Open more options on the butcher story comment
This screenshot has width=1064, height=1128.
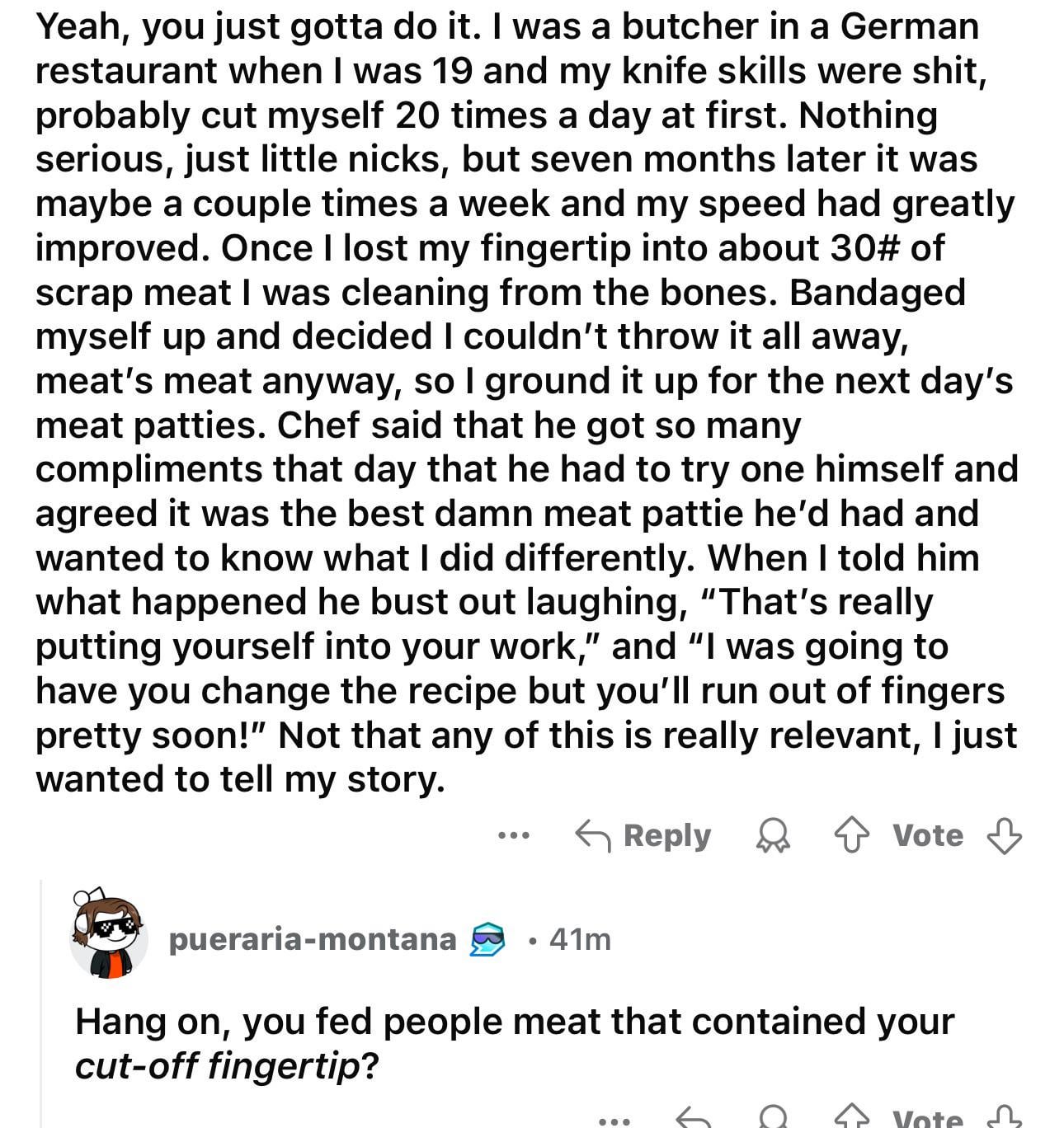click(x=513, y=836)
